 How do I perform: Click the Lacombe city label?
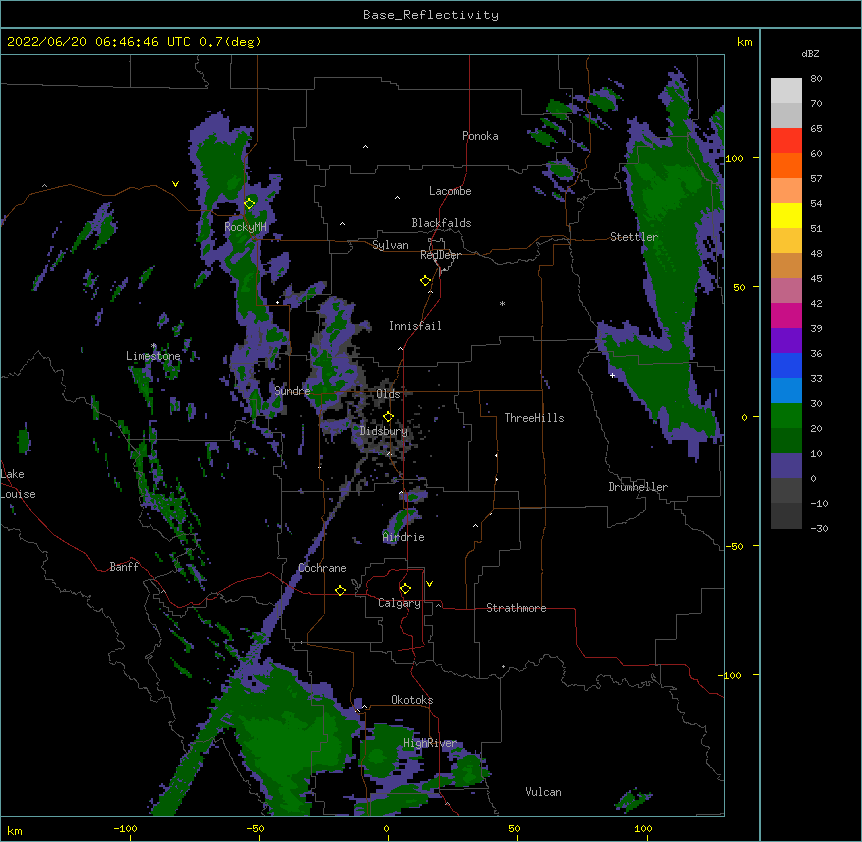pyautogui.click(x=450, y=191)
